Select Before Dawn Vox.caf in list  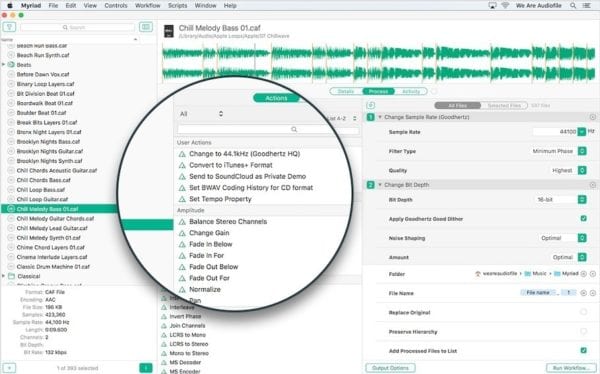click(x=43, y=74)
